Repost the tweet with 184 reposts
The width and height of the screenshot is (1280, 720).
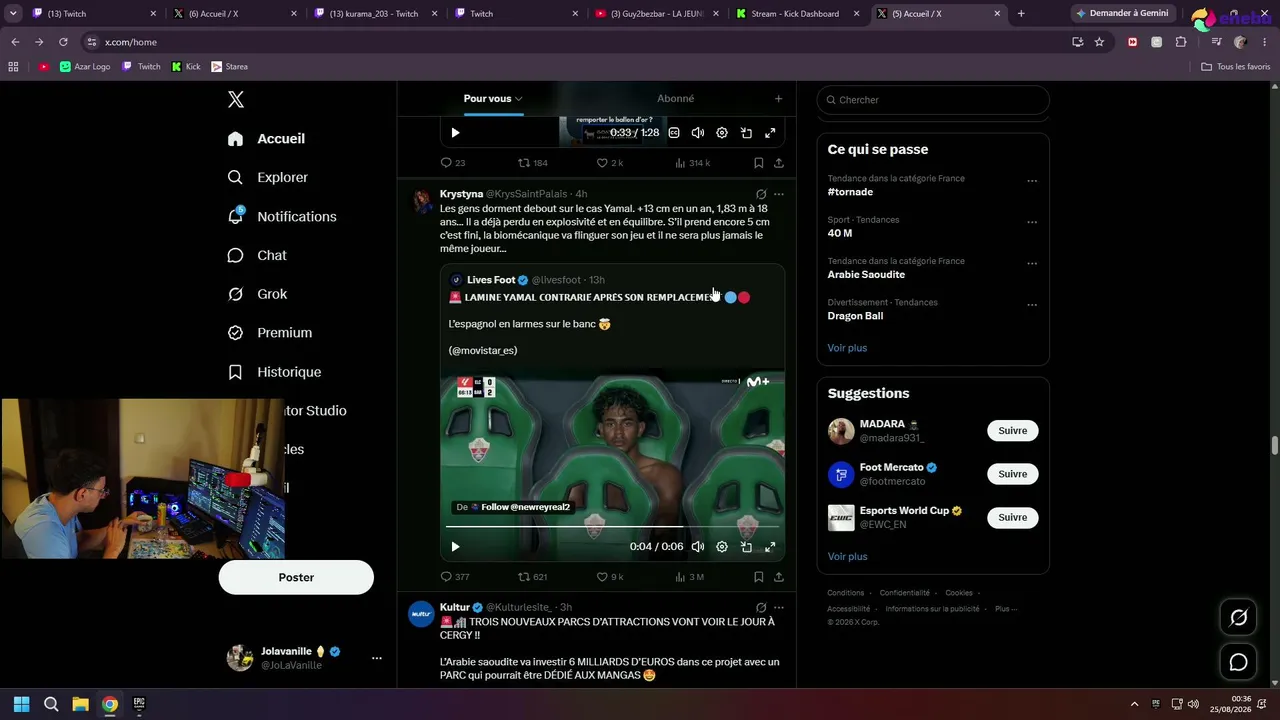pos(532,163)
